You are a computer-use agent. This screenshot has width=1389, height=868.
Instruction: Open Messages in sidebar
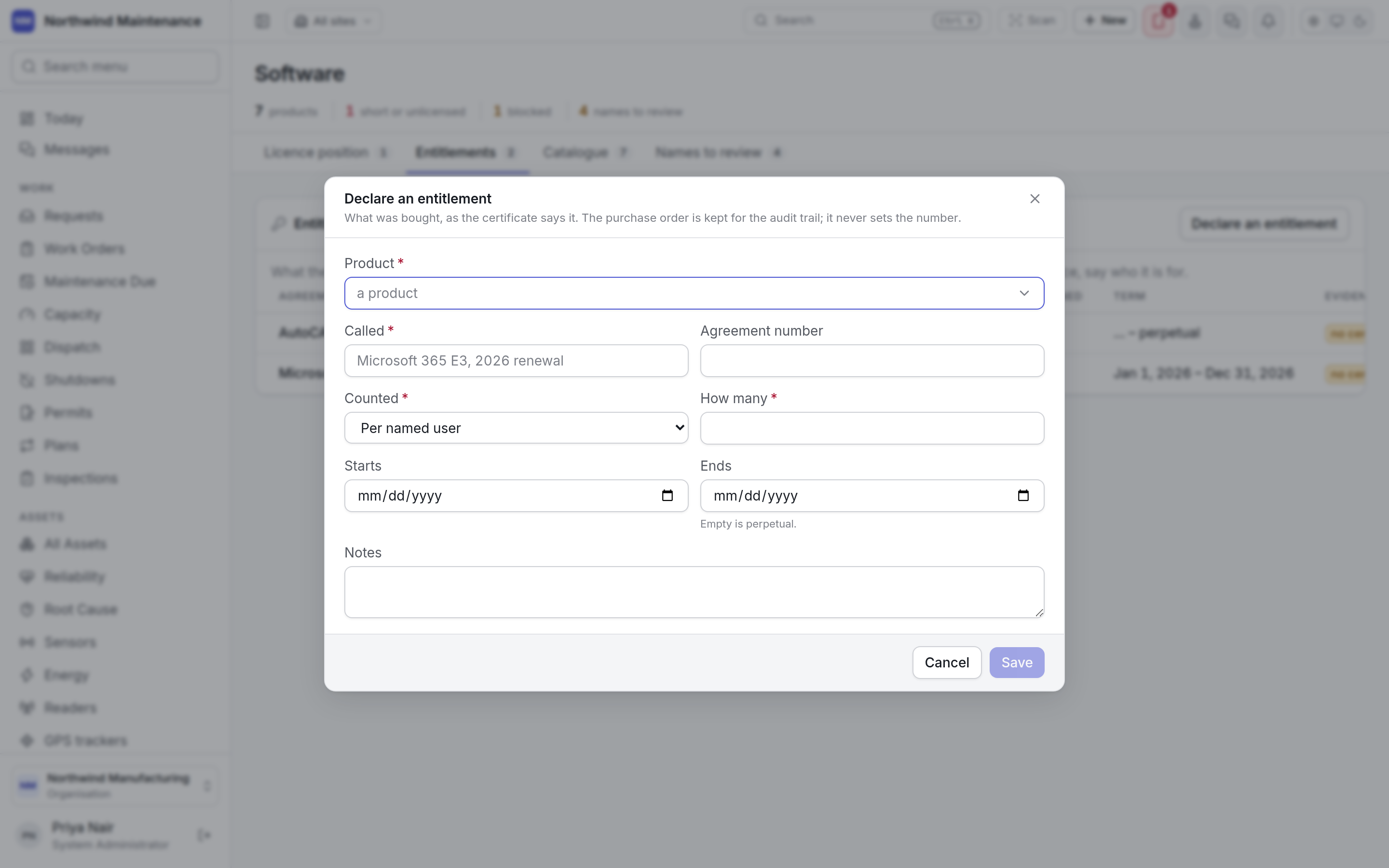(x=115, y=149)
